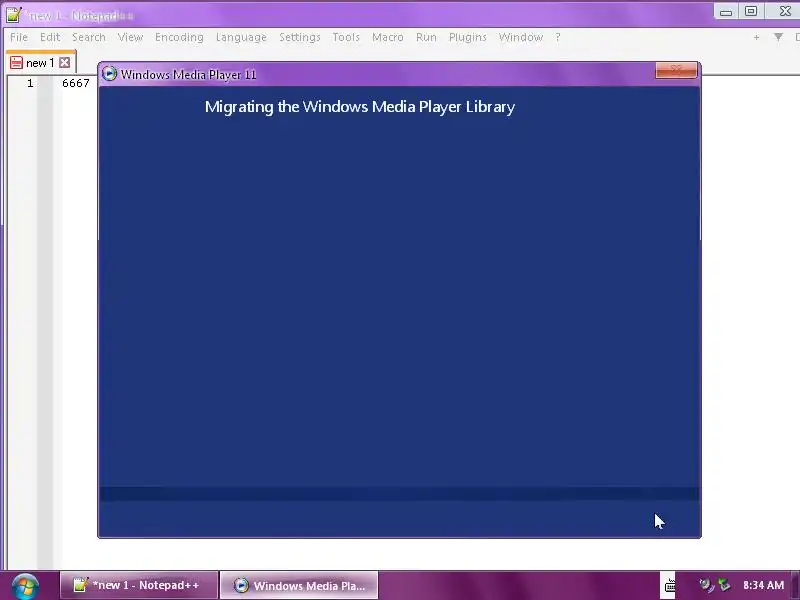Open the tab list dropdown triangle in Notepad++
The width and height of the screenshot is (800, 600).
click(778, 37)
